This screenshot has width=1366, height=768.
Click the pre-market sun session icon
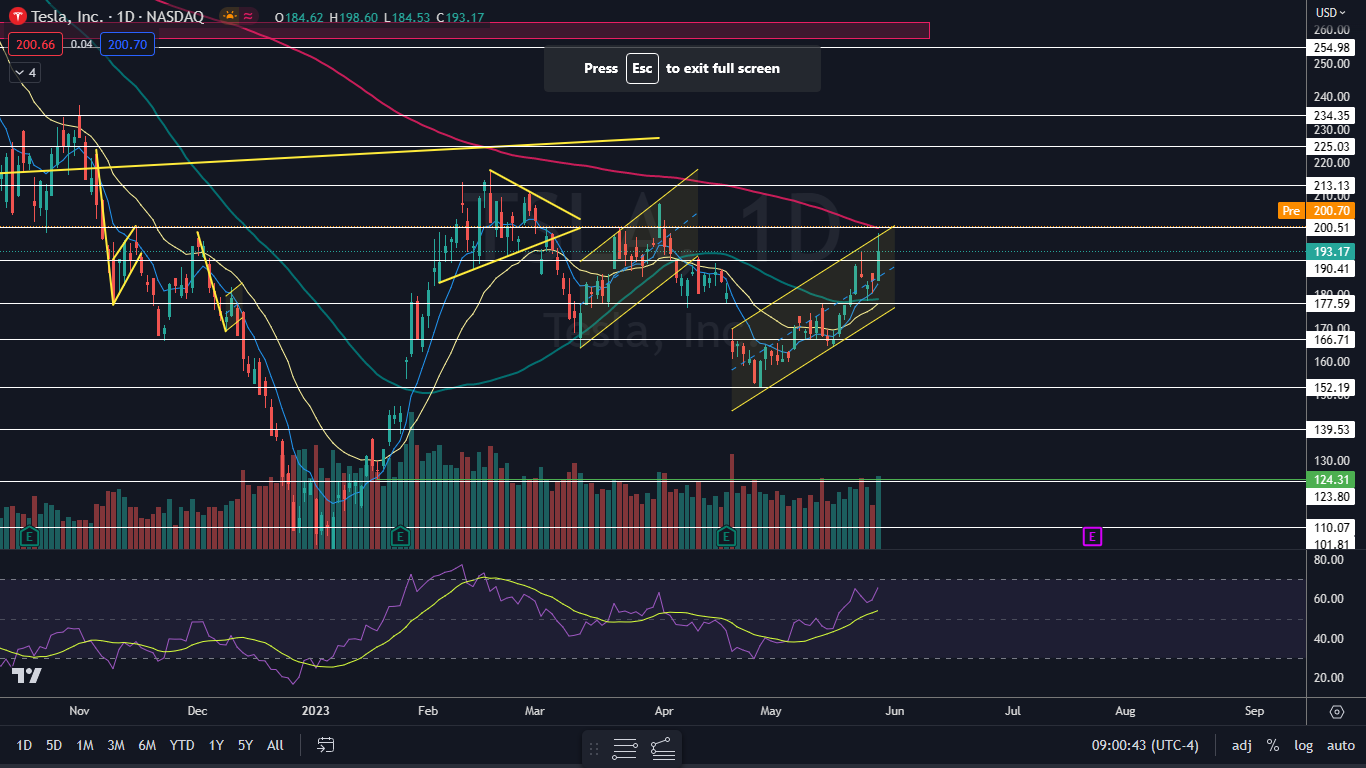230,16
